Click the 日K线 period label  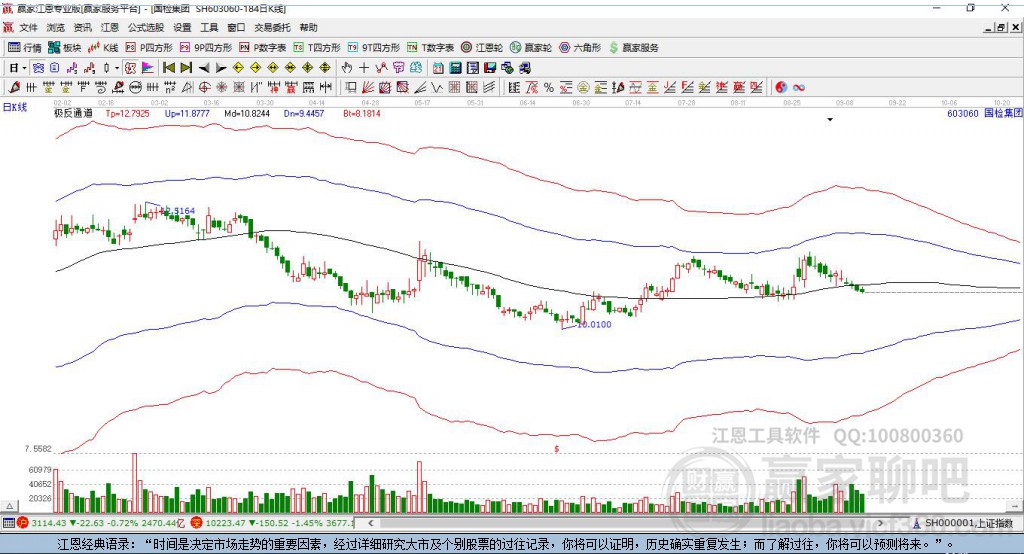[x=15, y=107]
